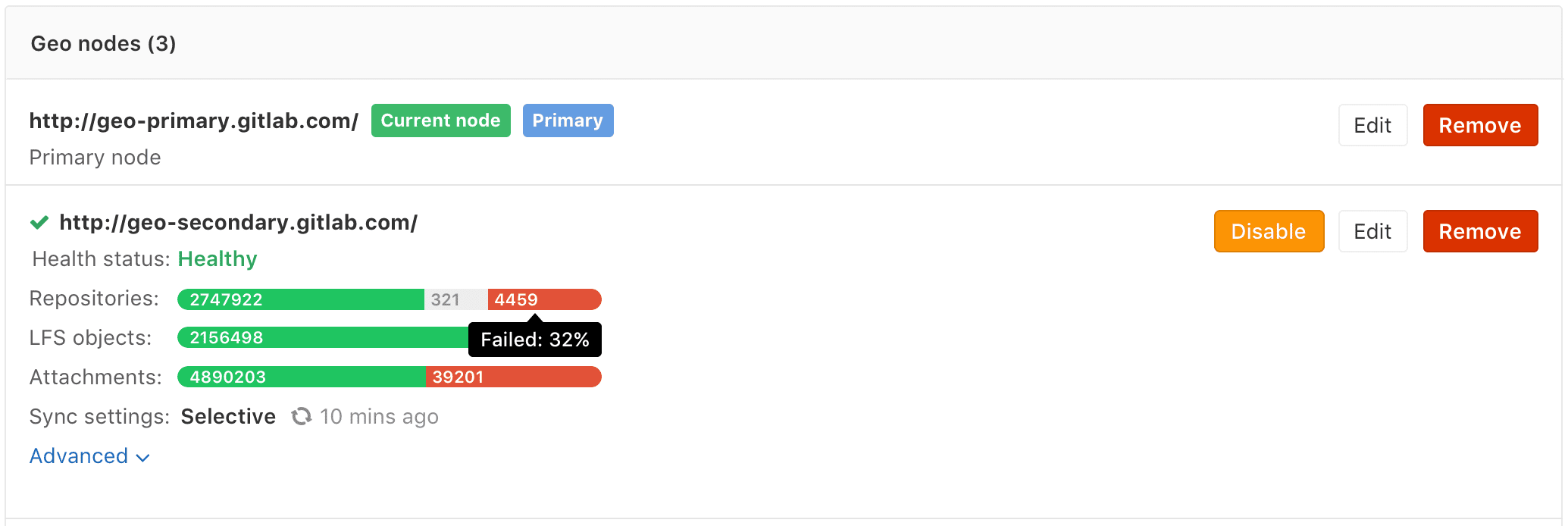Open http://geo-secondary.gitlab.com/ link
This screenshot has height=526, width=1568.
(239, 221)
